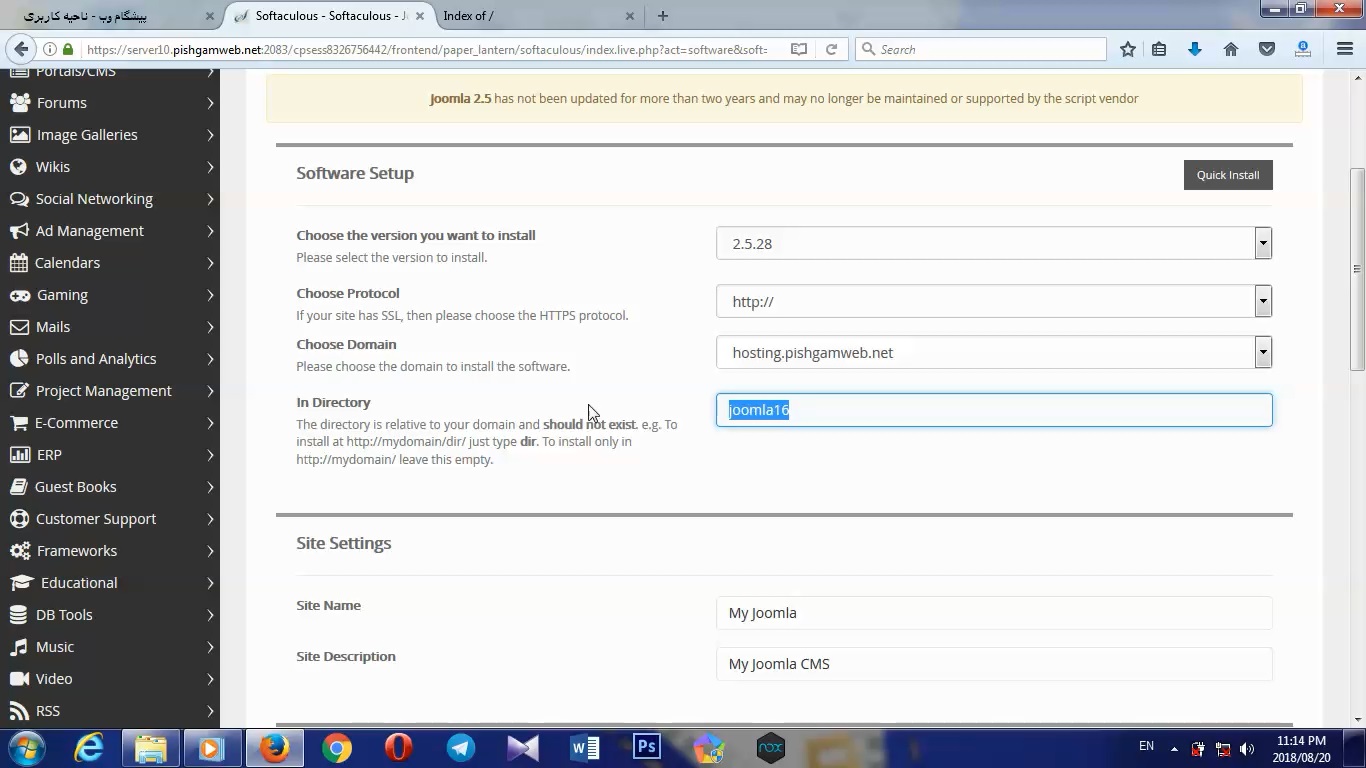The width and height of the screenshot is (1366, 768).
Task: Click the Video camera icon
Action: (18, 679)
